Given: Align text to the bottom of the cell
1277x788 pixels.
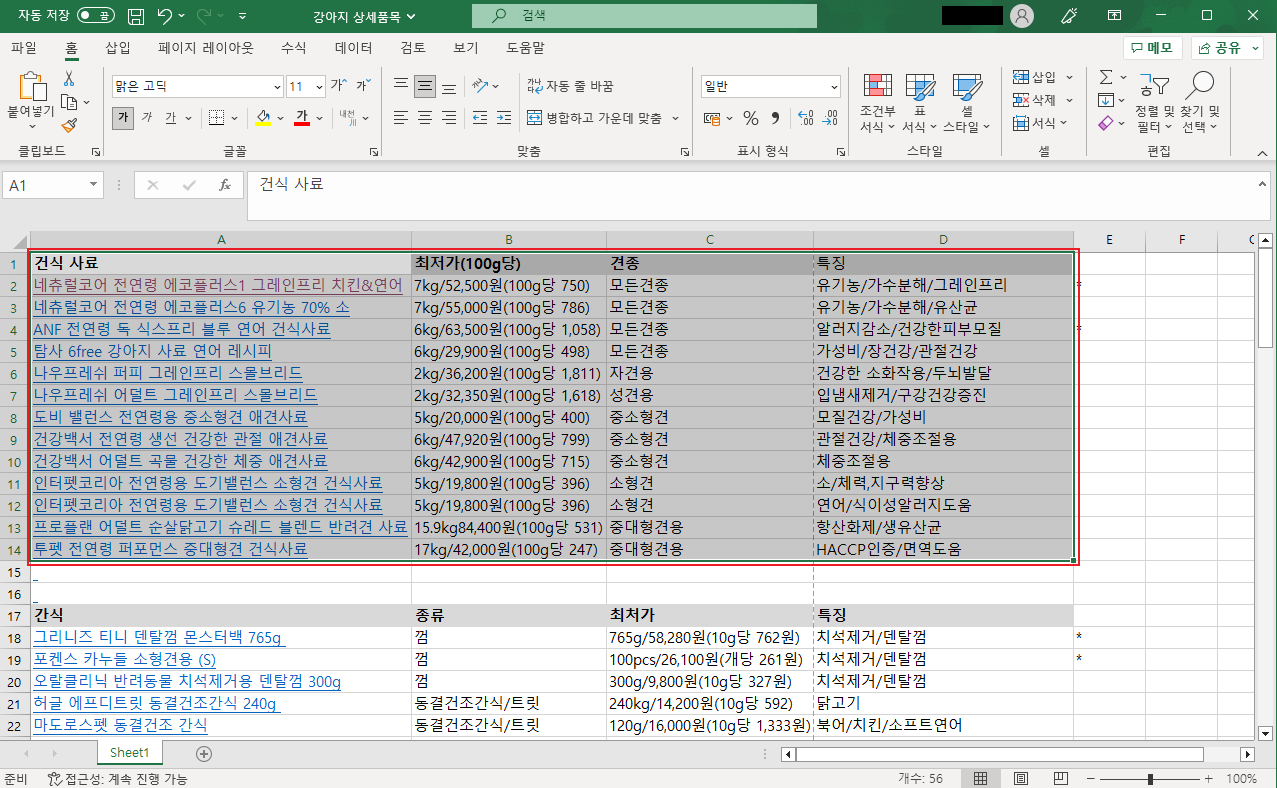Looking at the screenshot, I should 449,86.
